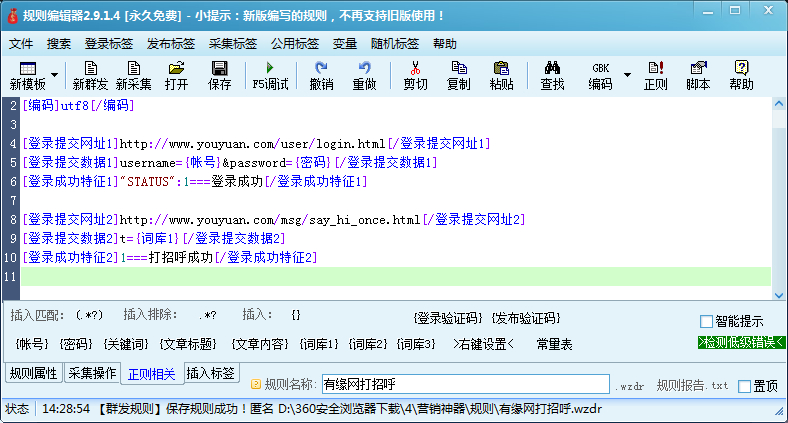Open 规则报告.txt link
The image size is (788, 423).
coord(693,386)
